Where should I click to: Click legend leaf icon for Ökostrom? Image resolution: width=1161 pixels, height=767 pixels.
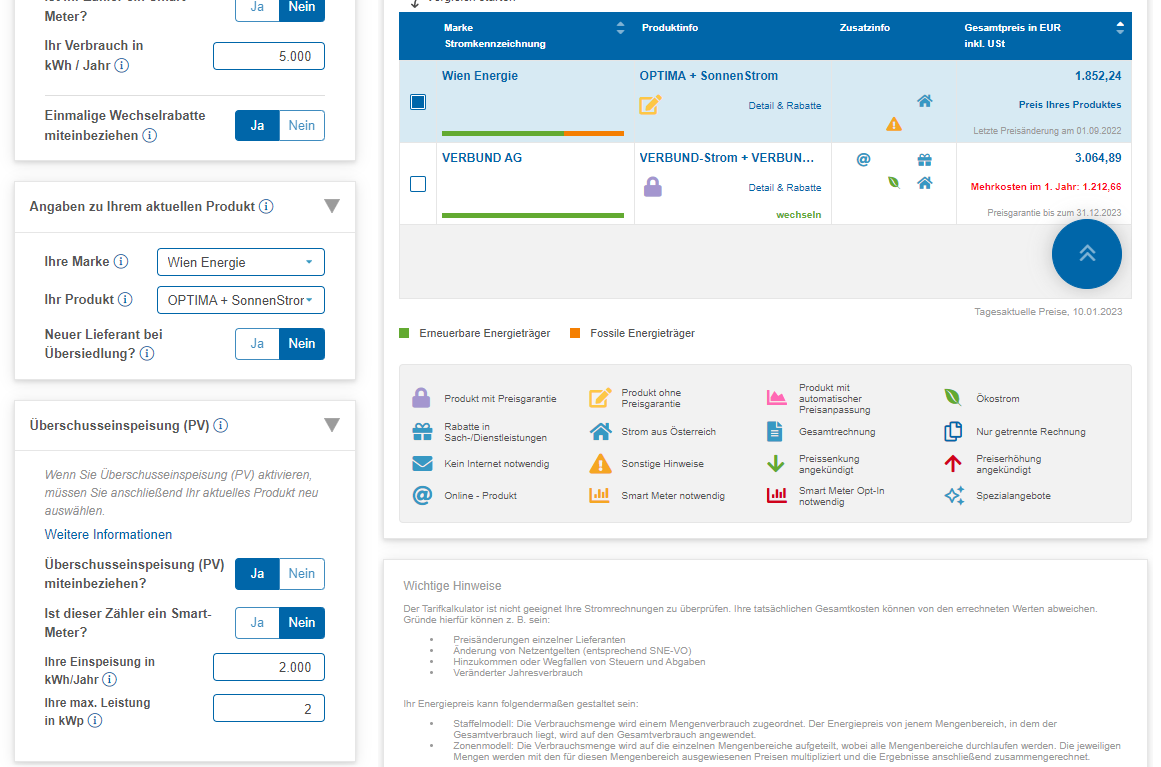[953, 398]
